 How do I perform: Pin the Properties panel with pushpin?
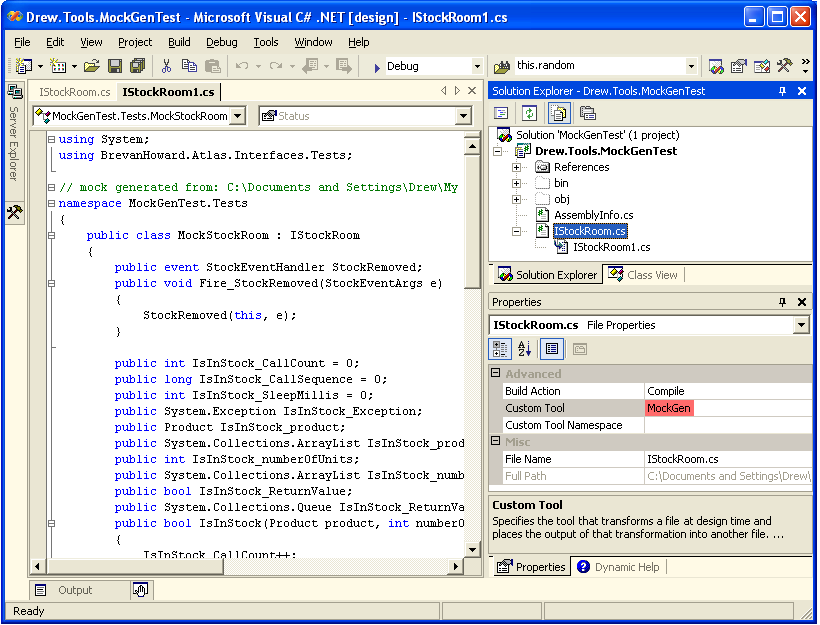coord(782,302)
